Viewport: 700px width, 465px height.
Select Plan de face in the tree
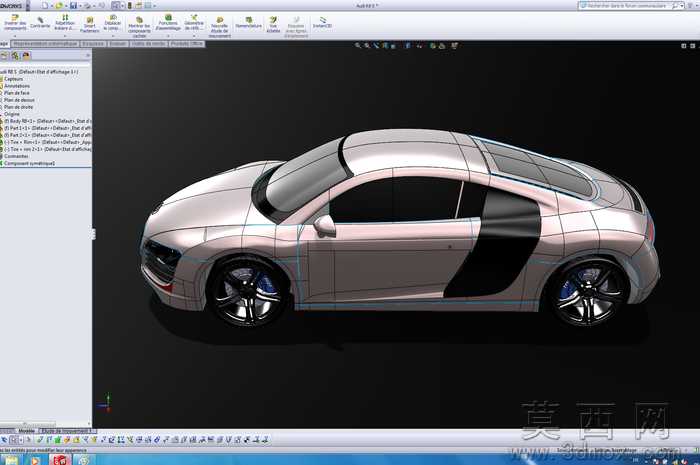pyautogui.click(x=17, y=93)
